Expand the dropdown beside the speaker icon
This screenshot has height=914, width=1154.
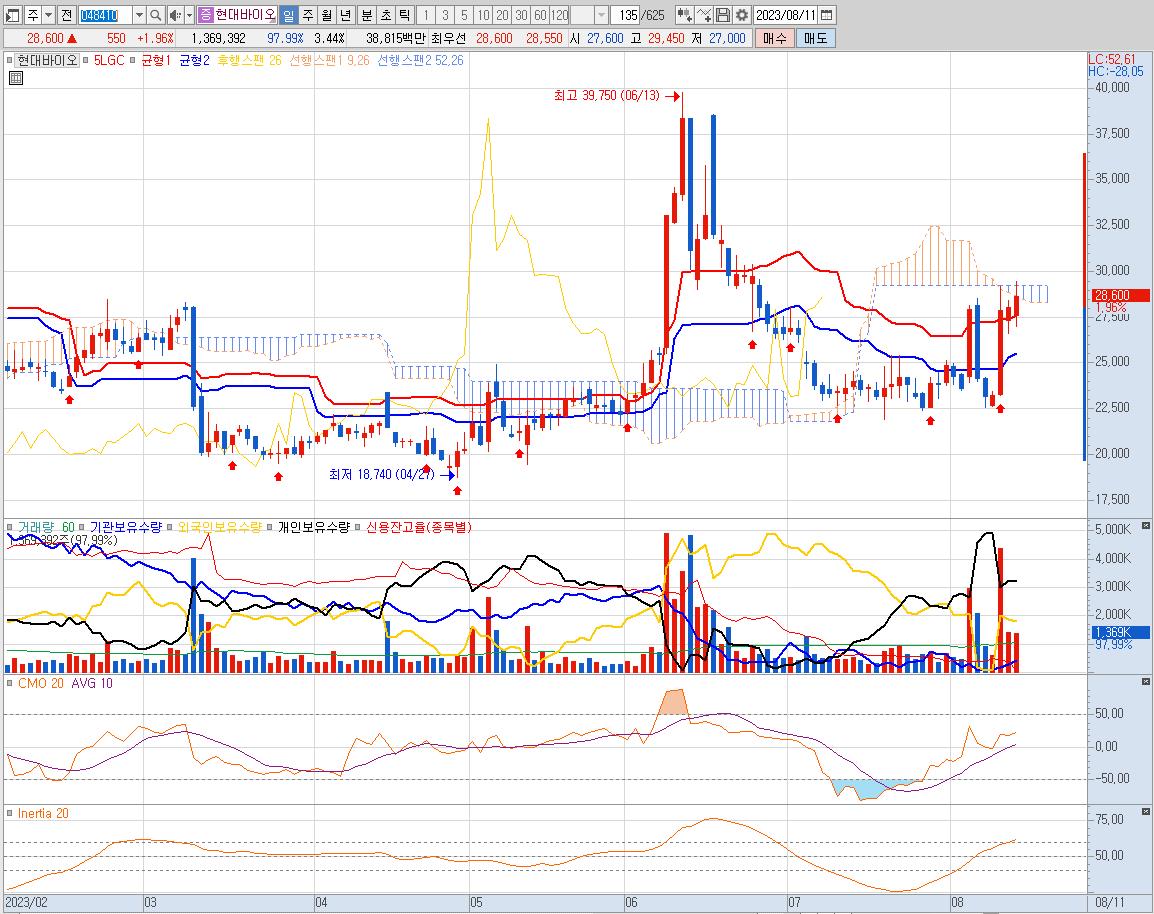[189, 15]
